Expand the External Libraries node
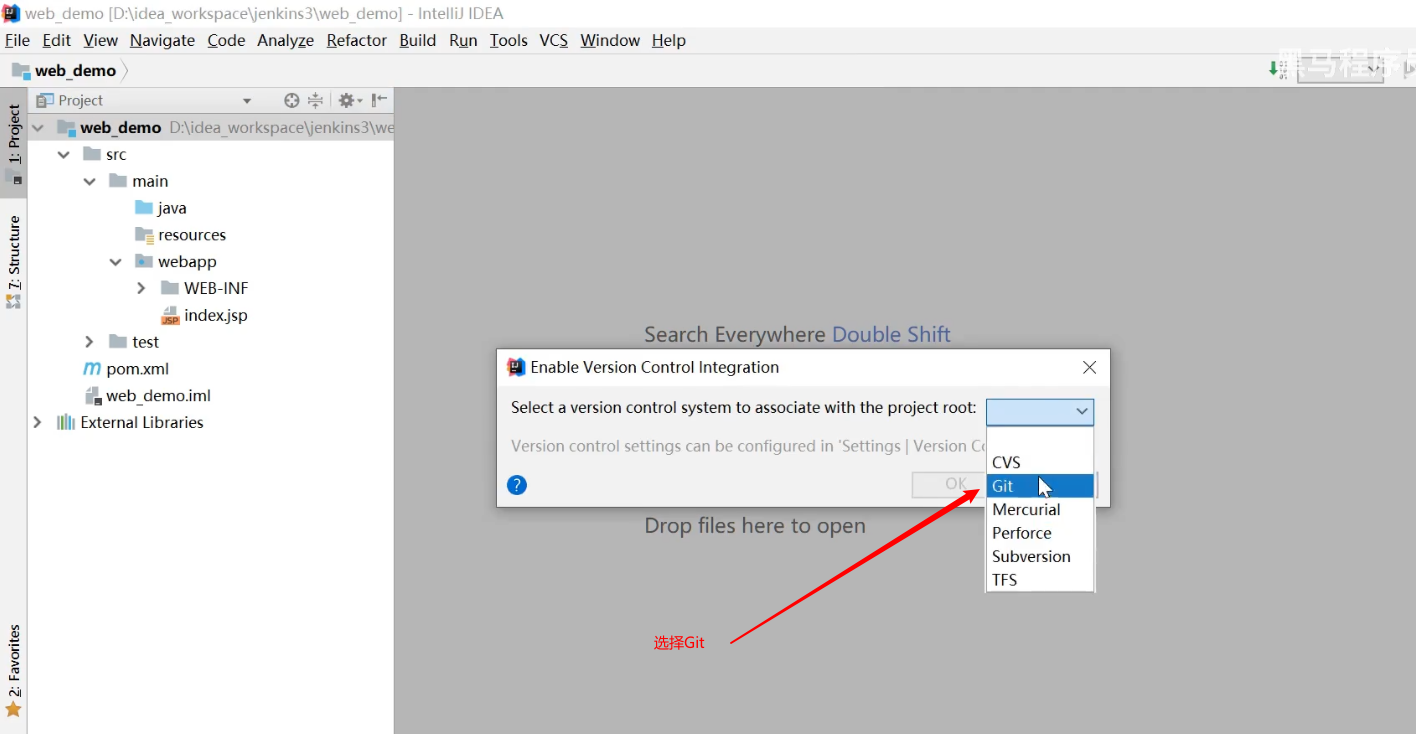Viewport: 1416px width, 734px height. 38,422
